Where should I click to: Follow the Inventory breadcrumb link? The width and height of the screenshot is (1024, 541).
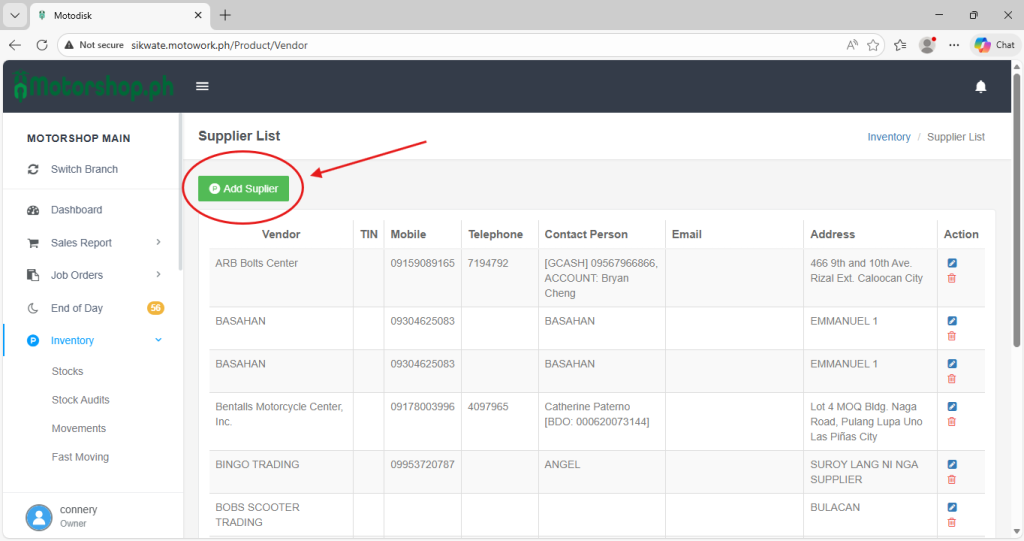click(888, 137)
